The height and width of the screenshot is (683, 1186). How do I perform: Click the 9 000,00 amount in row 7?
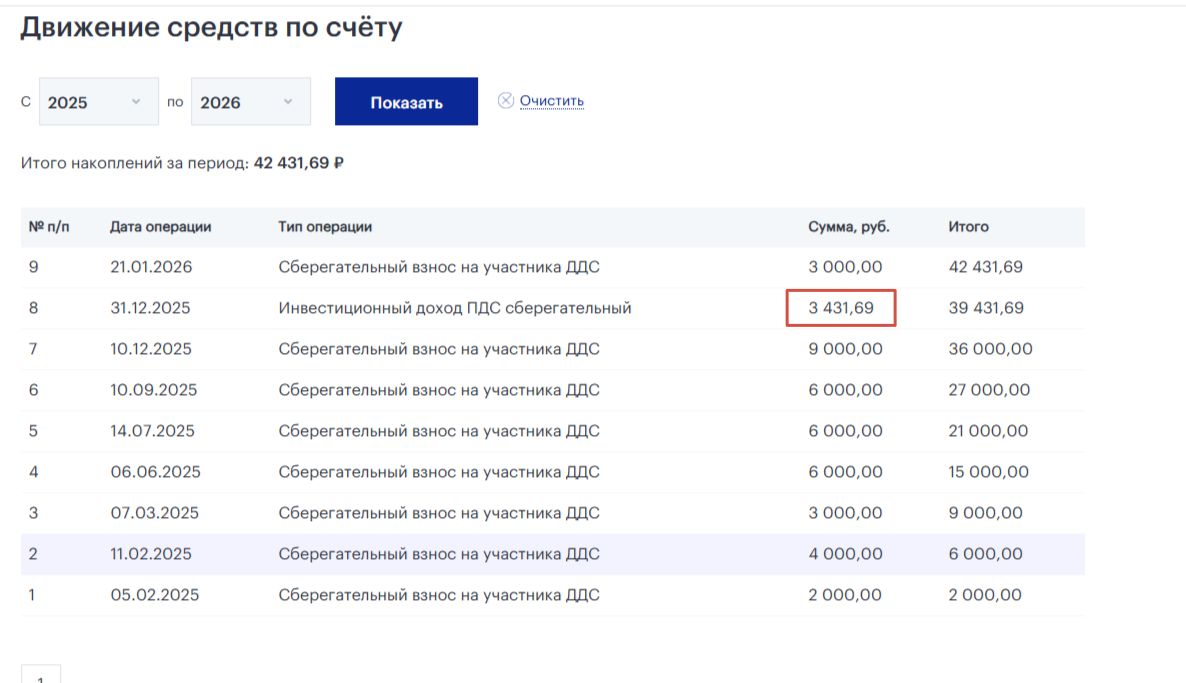(x=846, y=349)
